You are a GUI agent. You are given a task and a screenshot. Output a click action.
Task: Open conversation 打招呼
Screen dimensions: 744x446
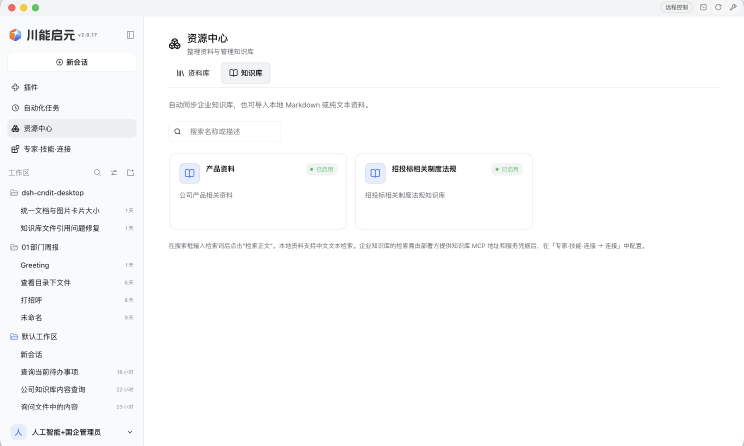pos(72,300)
